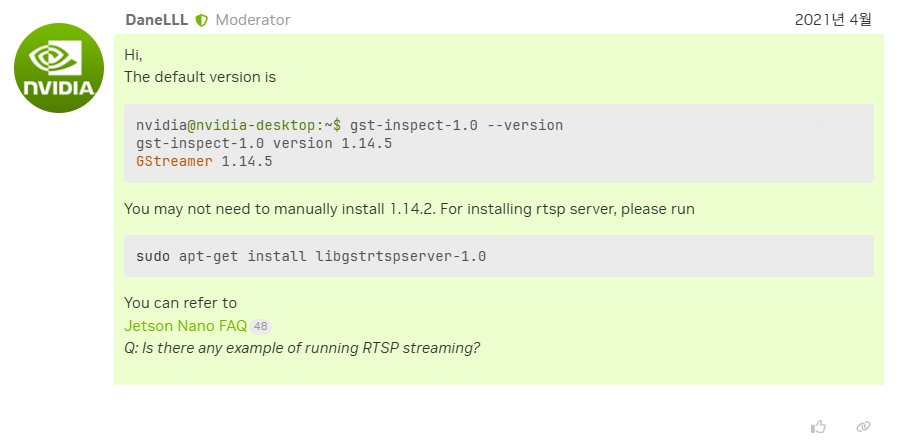Click the Moderator title label

(253, 20)
